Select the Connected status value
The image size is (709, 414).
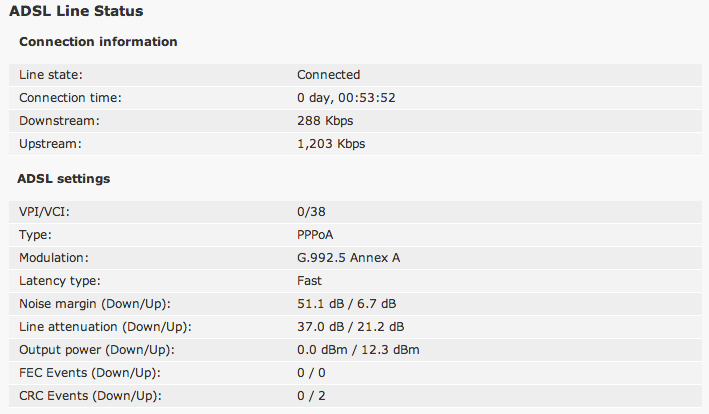point(329,75)
